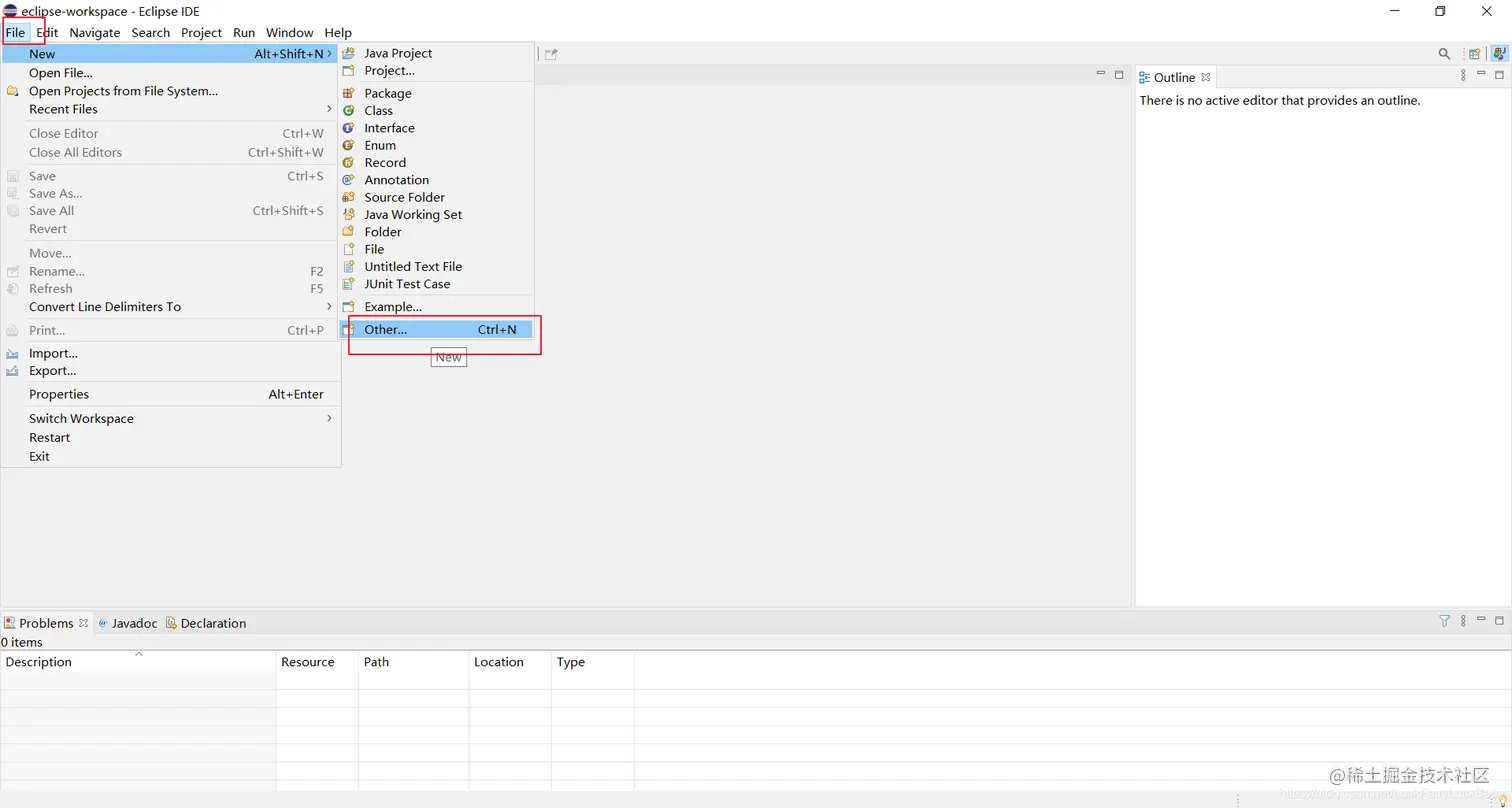Viewport: 1512px width, 808px height.
Task: Click the JUnit Test Case icon
Action: point(348,284)
